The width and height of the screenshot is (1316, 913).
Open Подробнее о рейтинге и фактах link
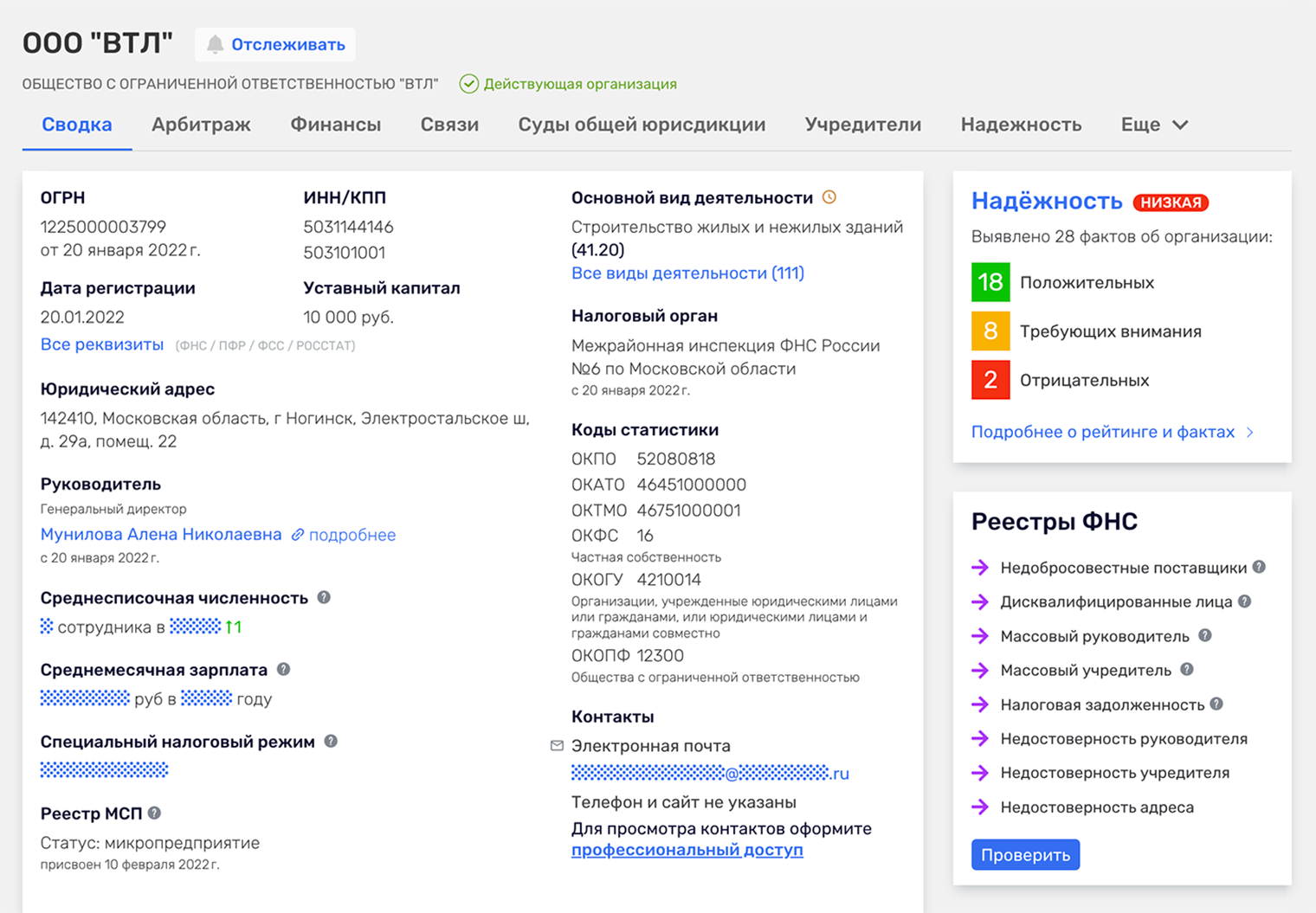[x=1103, y=432]
